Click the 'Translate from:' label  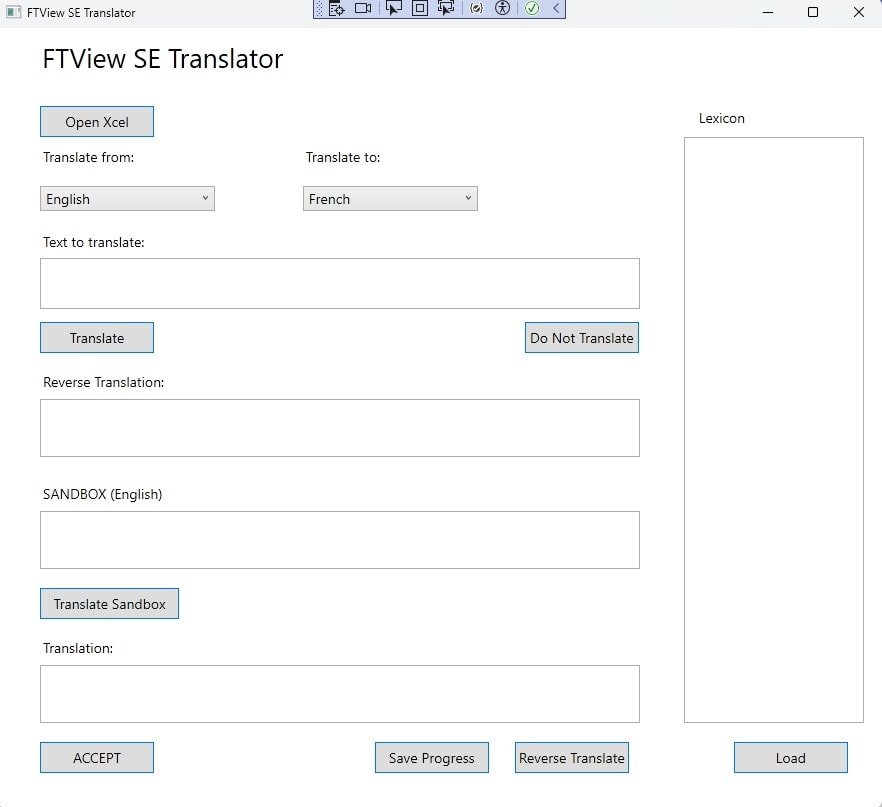88,157
